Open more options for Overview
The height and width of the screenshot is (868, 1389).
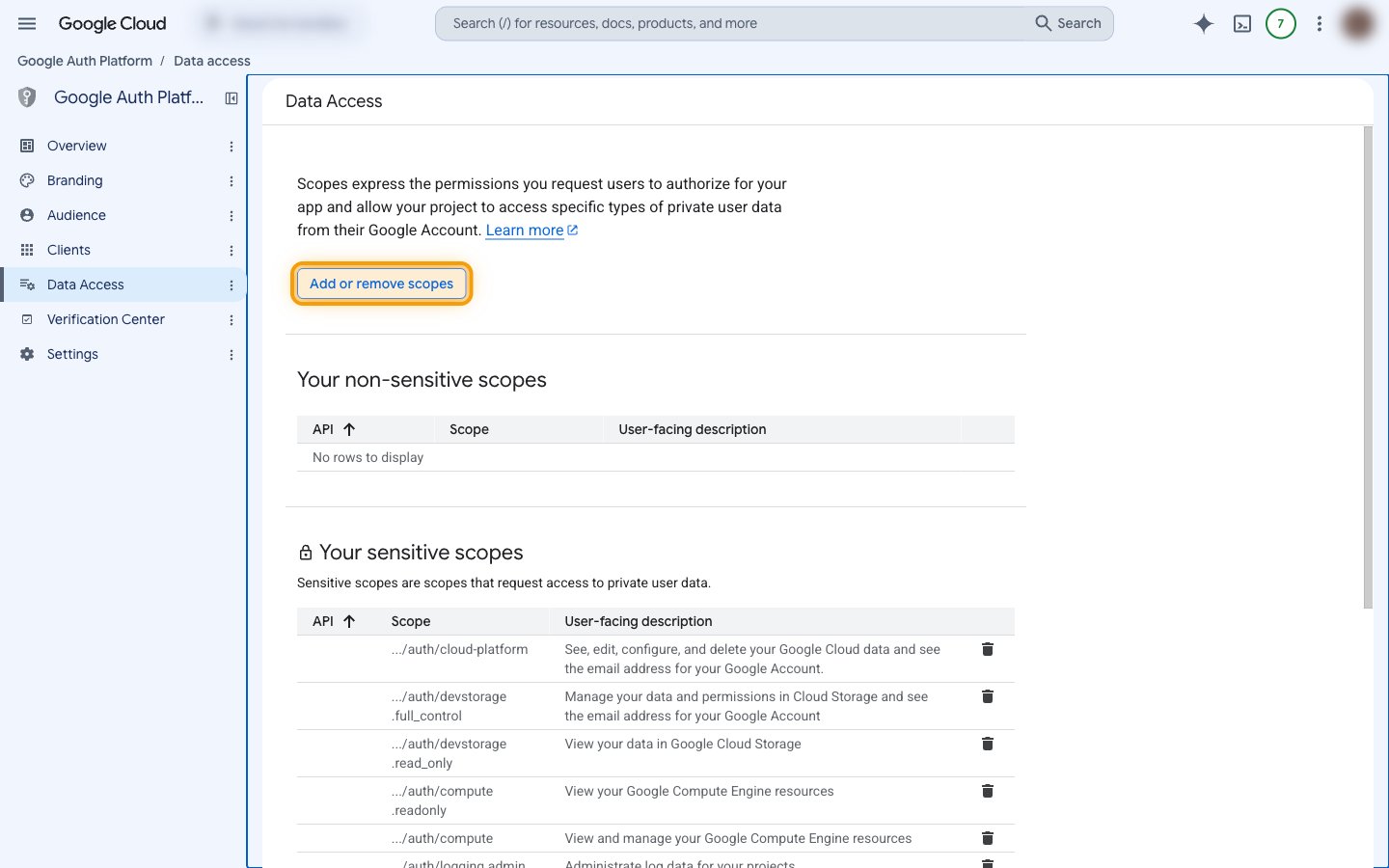pyautogui.click(x=231, y=146)
